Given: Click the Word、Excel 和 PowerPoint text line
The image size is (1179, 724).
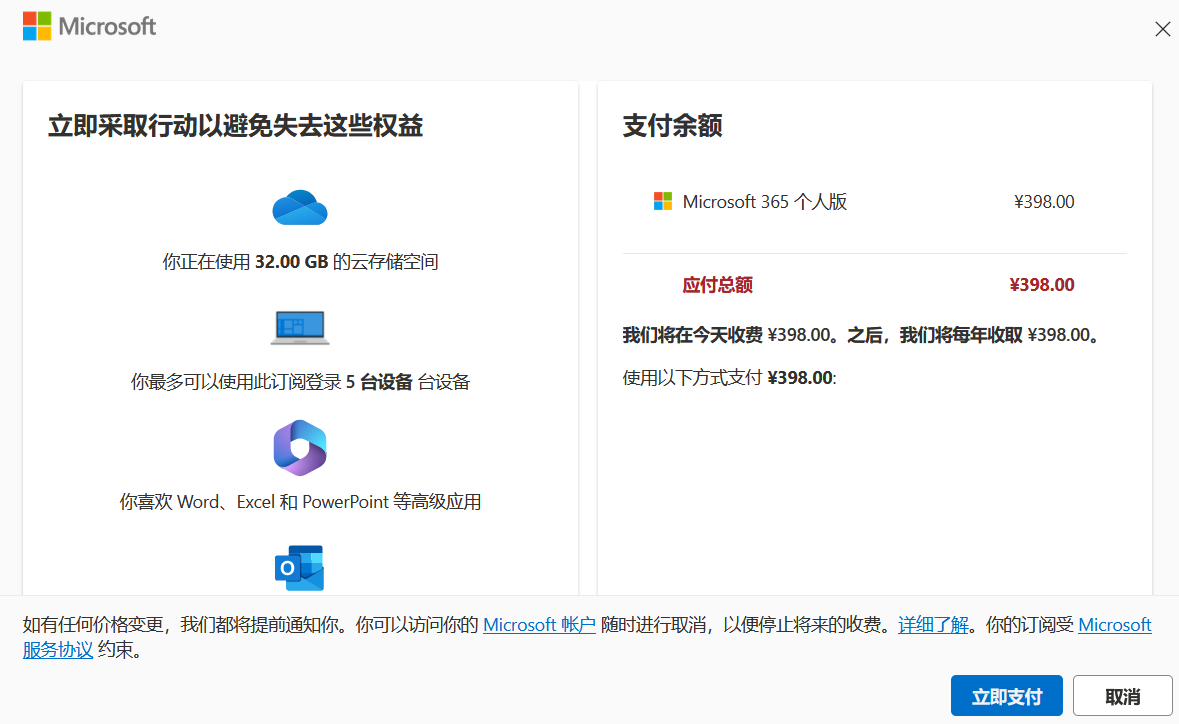Looking at the screenshot, I should pyautogui.click(x=300, y=501).
